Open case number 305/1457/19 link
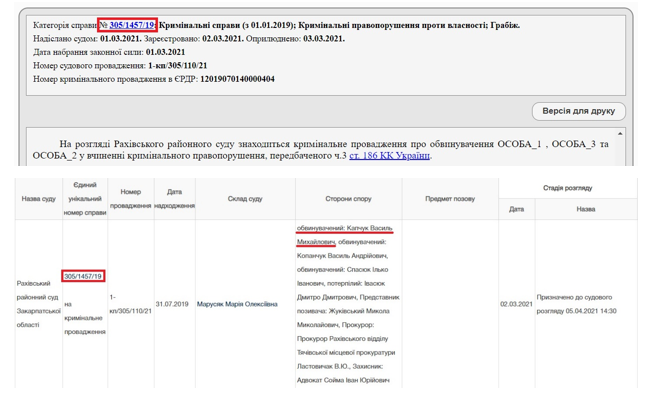657x403 pixels. click(x=133, y=23)
